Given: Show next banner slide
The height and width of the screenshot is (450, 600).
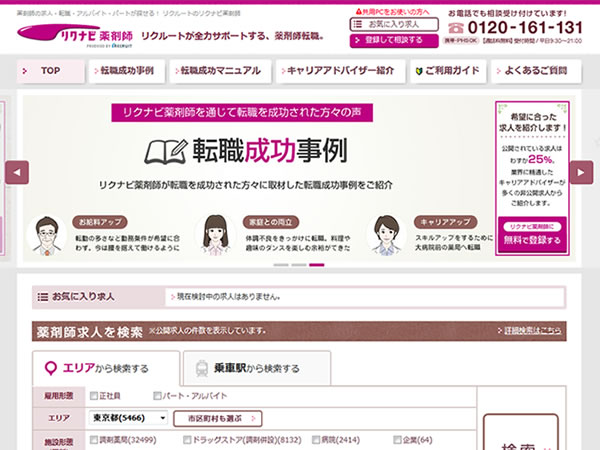Looking at the screenshot, I should click(x=581, y=172).
